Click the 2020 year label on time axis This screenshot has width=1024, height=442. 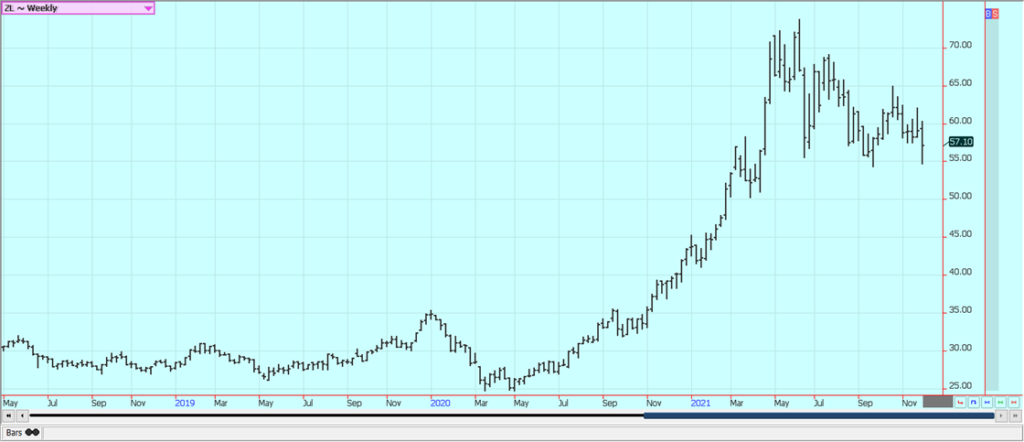click(x=440, y=403)
